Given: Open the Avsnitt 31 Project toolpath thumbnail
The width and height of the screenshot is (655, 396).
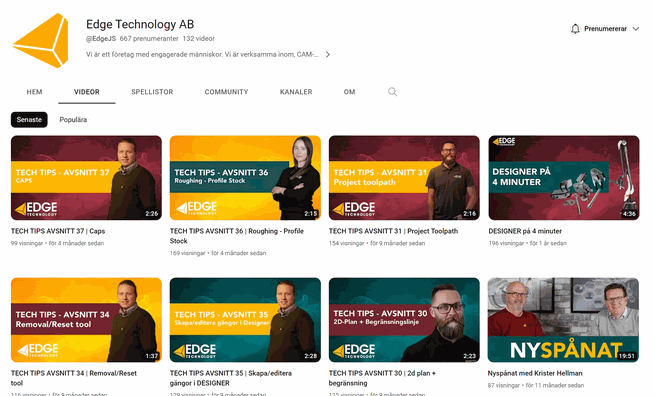Looking at the screenshot, I should coord(404,178).
